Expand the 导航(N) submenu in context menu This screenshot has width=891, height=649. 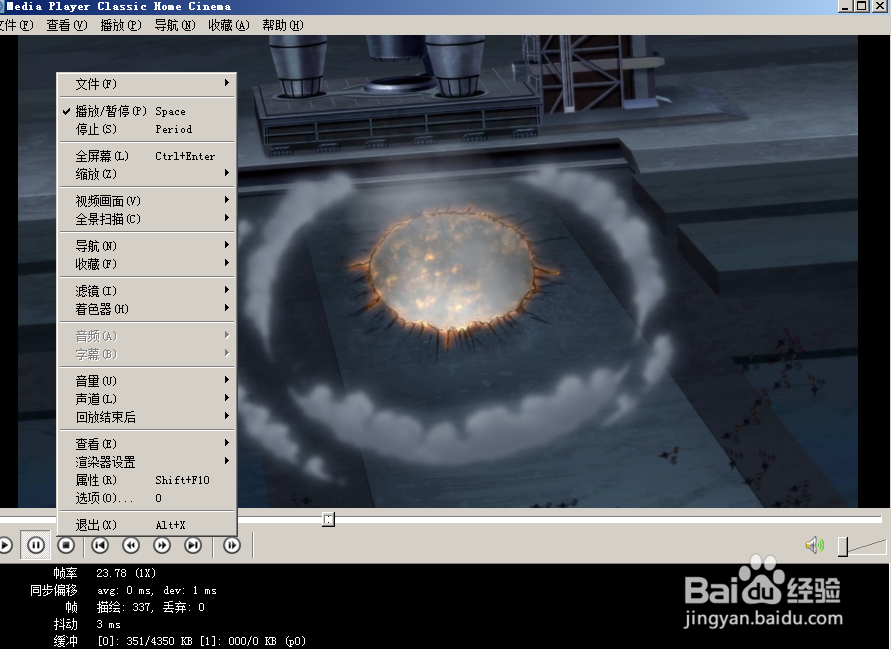[147, 246]
